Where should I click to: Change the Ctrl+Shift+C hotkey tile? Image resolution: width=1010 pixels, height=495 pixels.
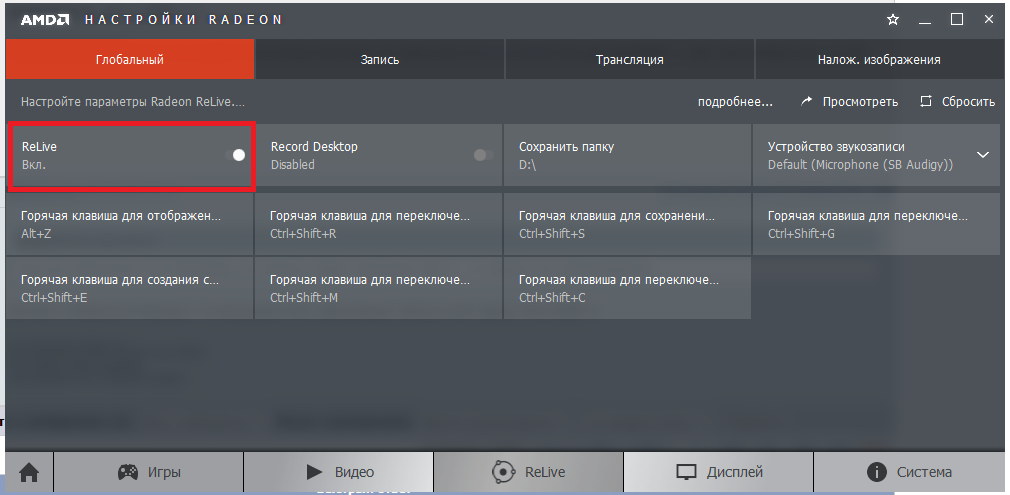click(x=627, y=288)
